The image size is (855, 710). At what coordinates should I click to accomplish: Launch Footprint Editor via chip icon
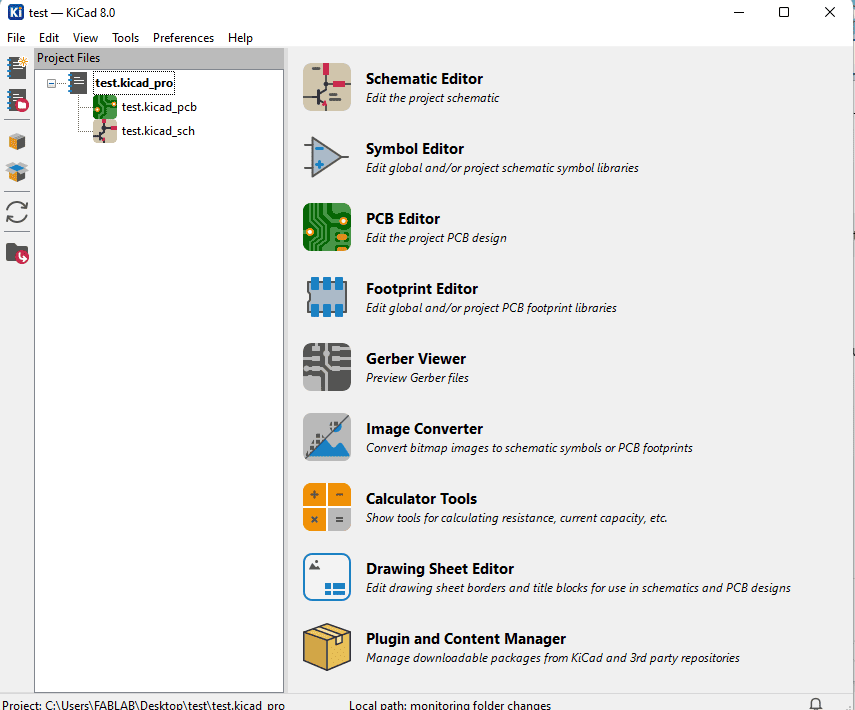tap(327, 297)
